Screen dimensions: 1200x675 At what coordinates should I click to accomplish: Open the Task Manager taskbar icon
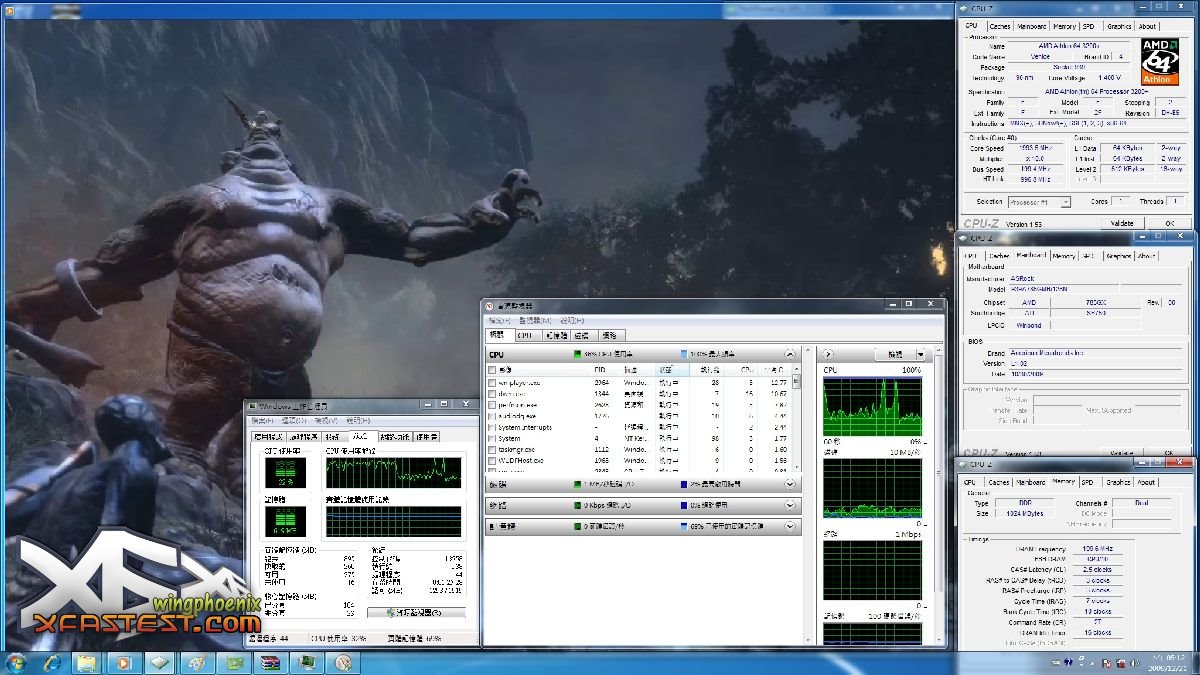307,662
